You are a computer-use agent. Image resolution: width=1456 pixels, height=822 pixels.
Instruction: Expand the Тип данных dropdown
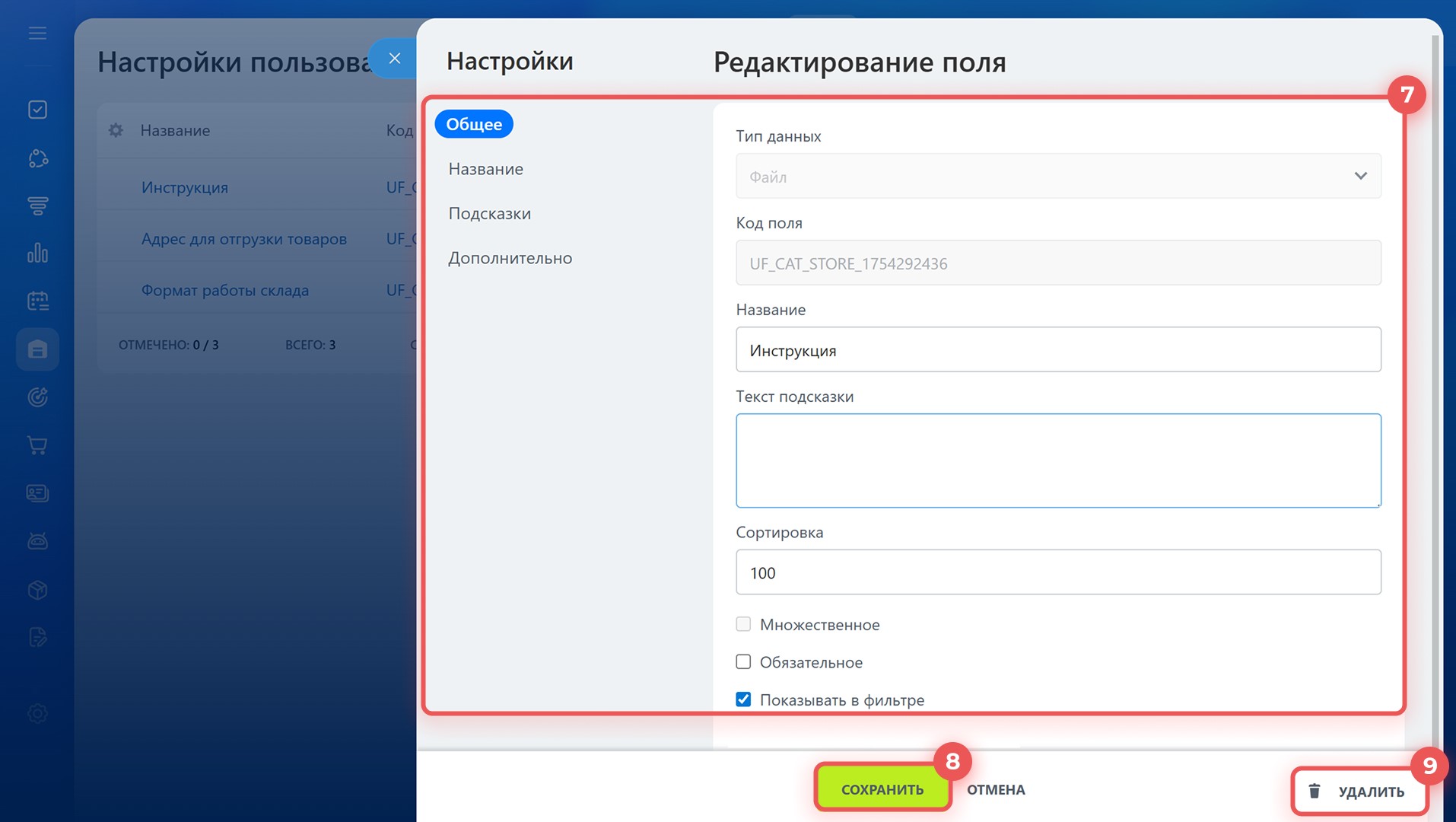1057,177
